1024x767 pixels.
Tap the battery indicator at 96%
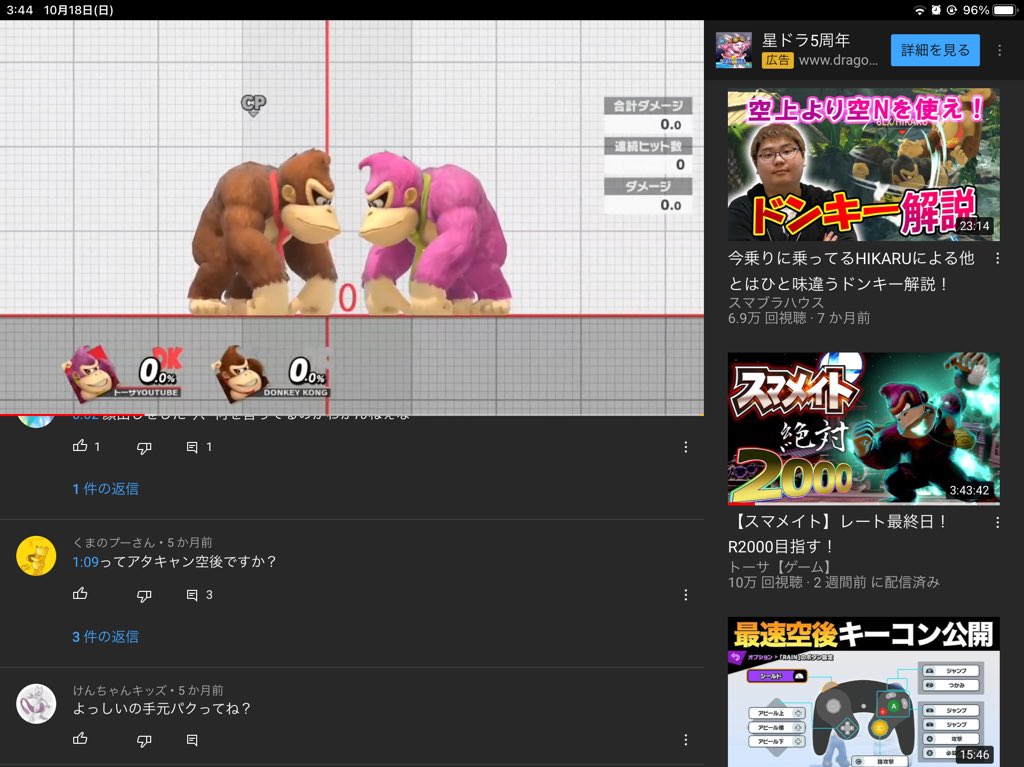[x=1004, y=10]
